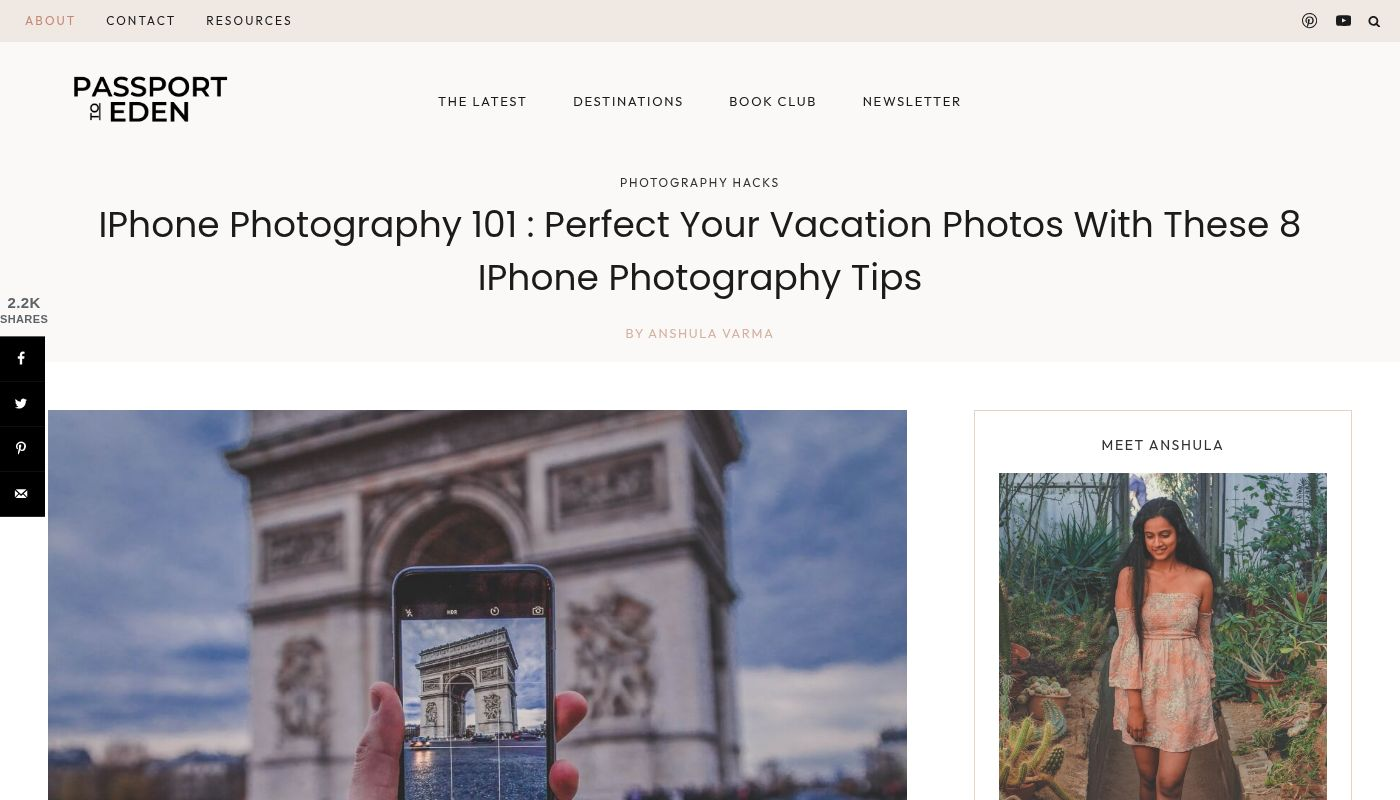
Task: Share the post on Facebook
Action: coord(21,358)
